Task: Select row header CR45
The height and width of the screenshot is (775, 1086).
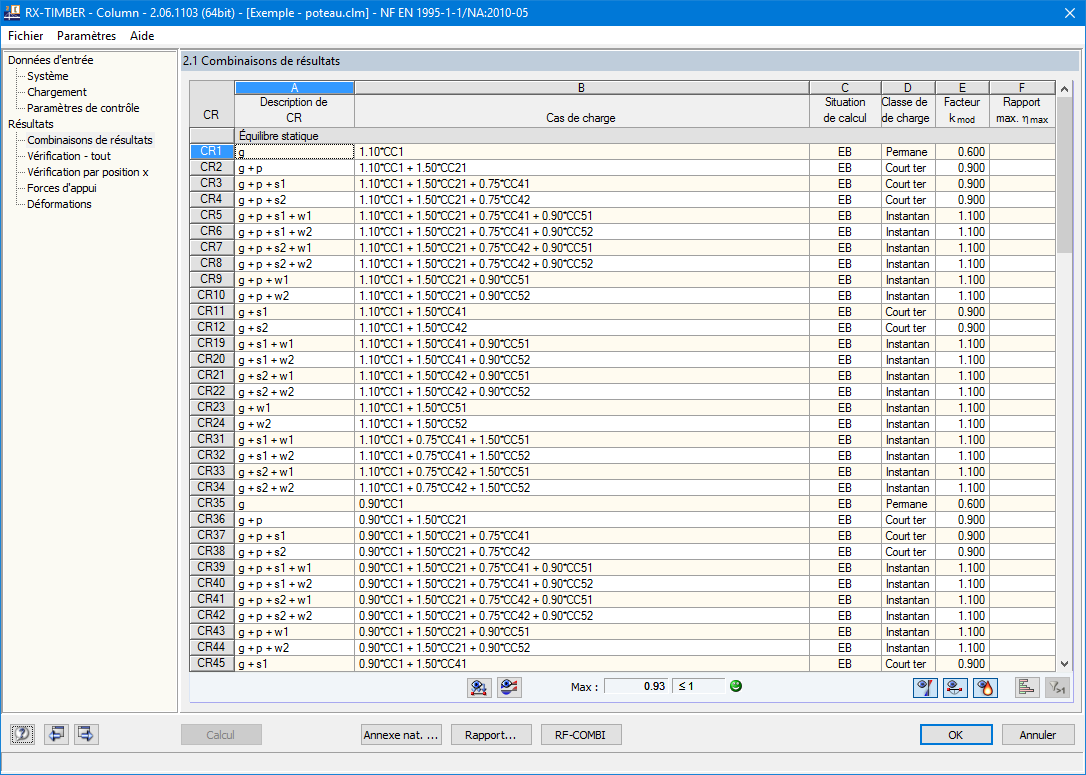Action: pyautogui.click(x=212, y=663)
